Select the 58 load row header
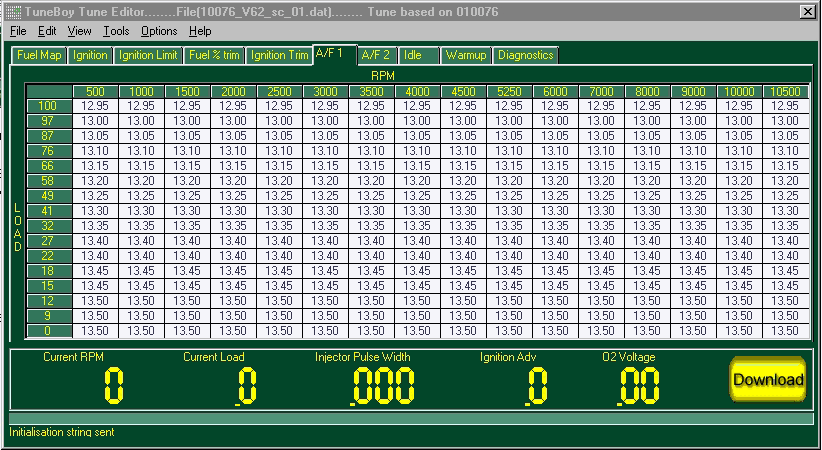Image resolution: width=822 pixels, height=450 pixels. click(x=49, y=181)
